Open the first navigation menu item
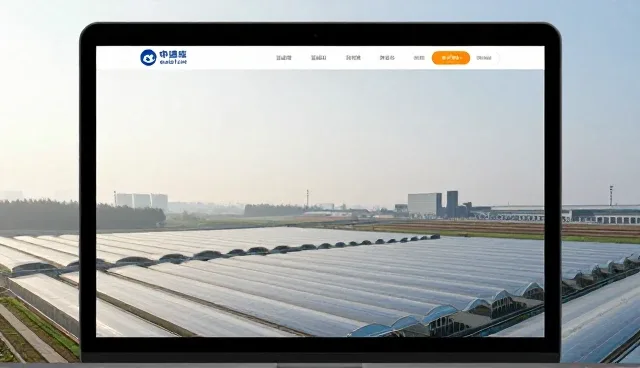 284,58
